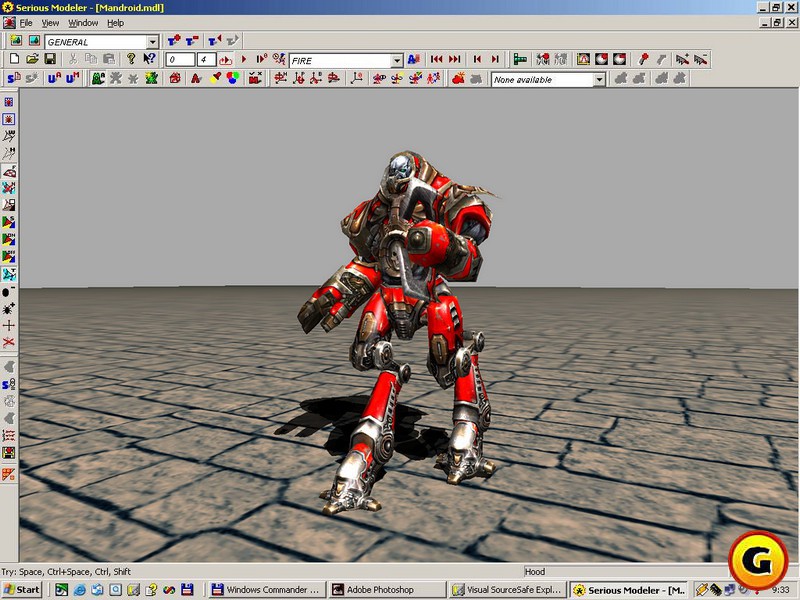
Task: Open the File menu
Action: (26, 23)
